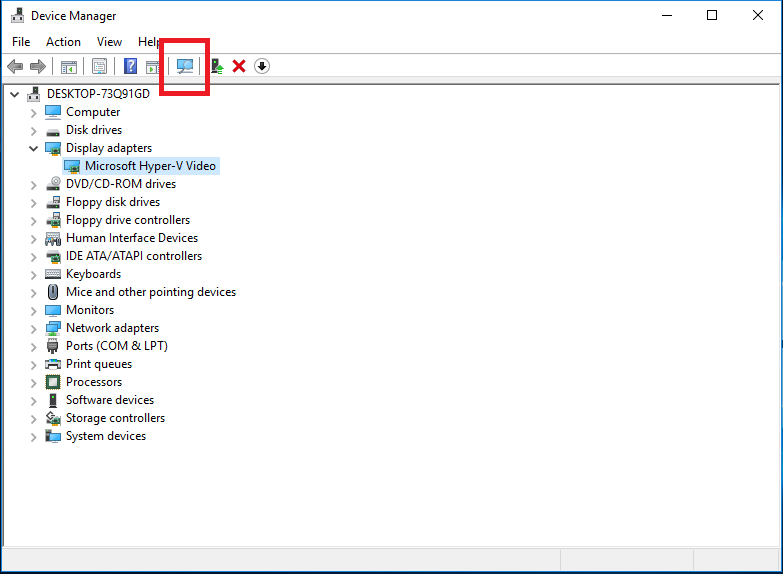Screen dimensions: 783x574
Task: Expand the Processors chevron
Action: [33, 383]
